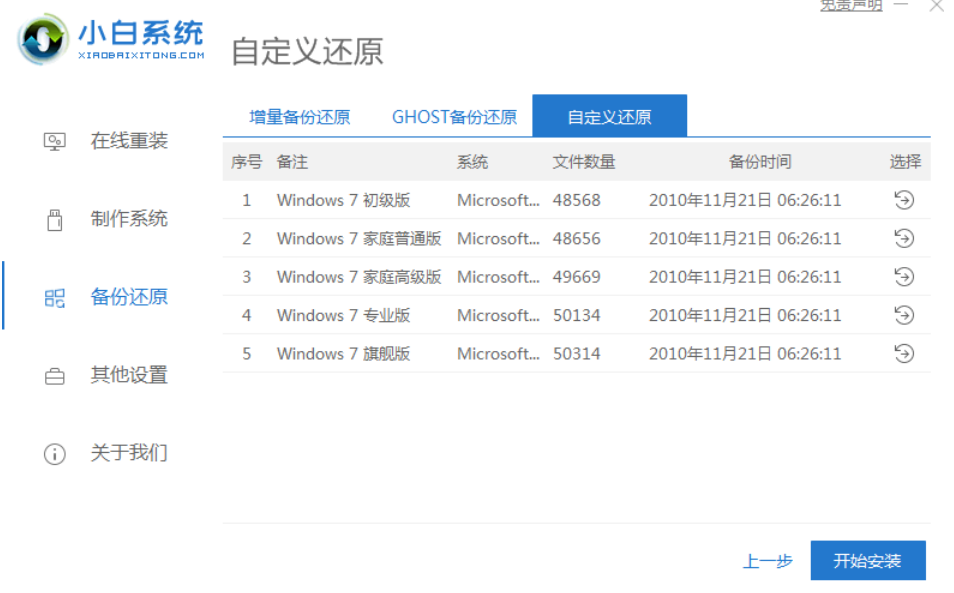Pick the restore icon for Windows 7 旗舰版

click(903, 353)
